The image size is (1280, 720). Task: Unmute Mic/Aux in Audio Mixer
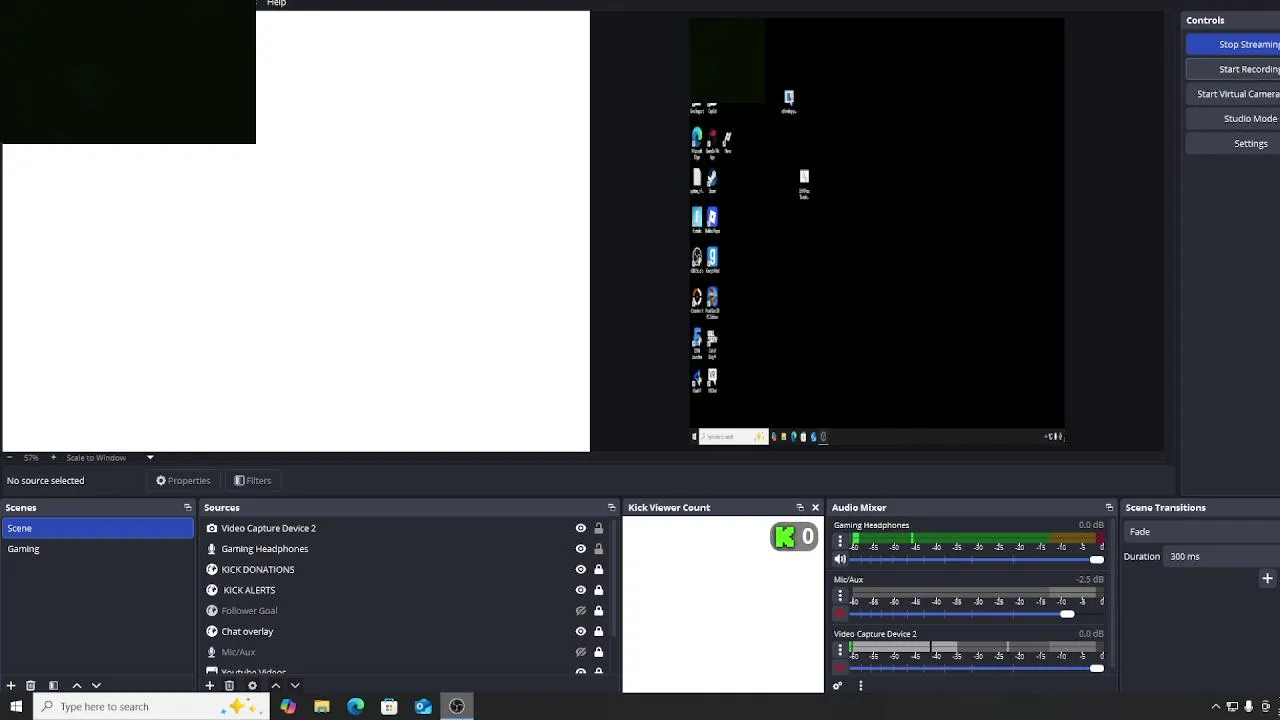(x=840, y=614)
